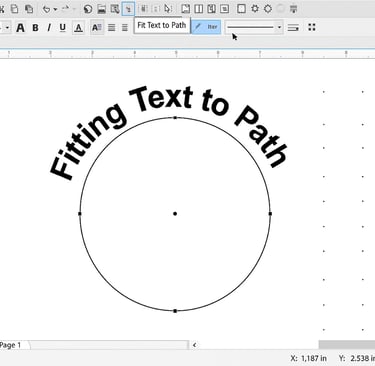Screen dimensions: 375x366
Task: Click the gear icon right after blank page icon
Action: click(x=255, y=9)
